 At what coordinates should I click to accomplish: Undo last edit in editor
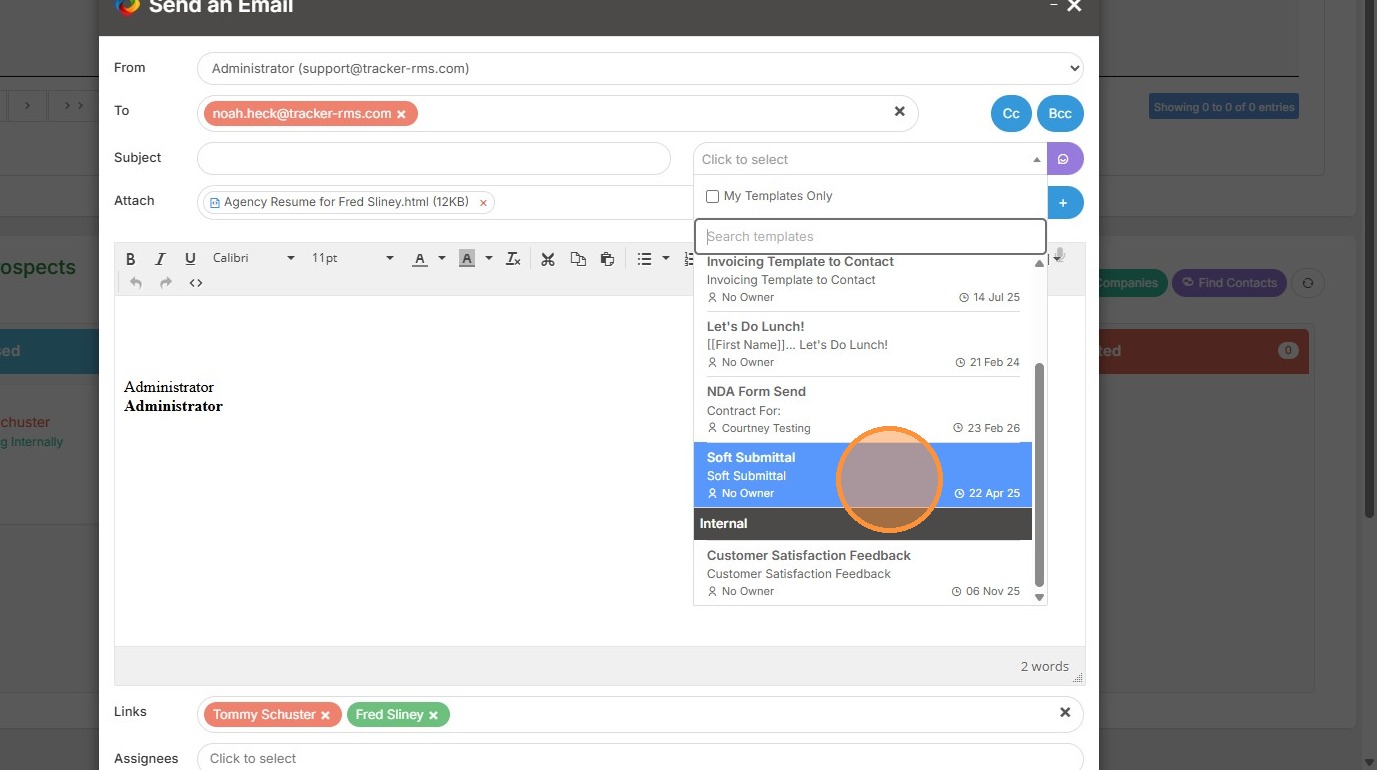(x=136, y=283)
